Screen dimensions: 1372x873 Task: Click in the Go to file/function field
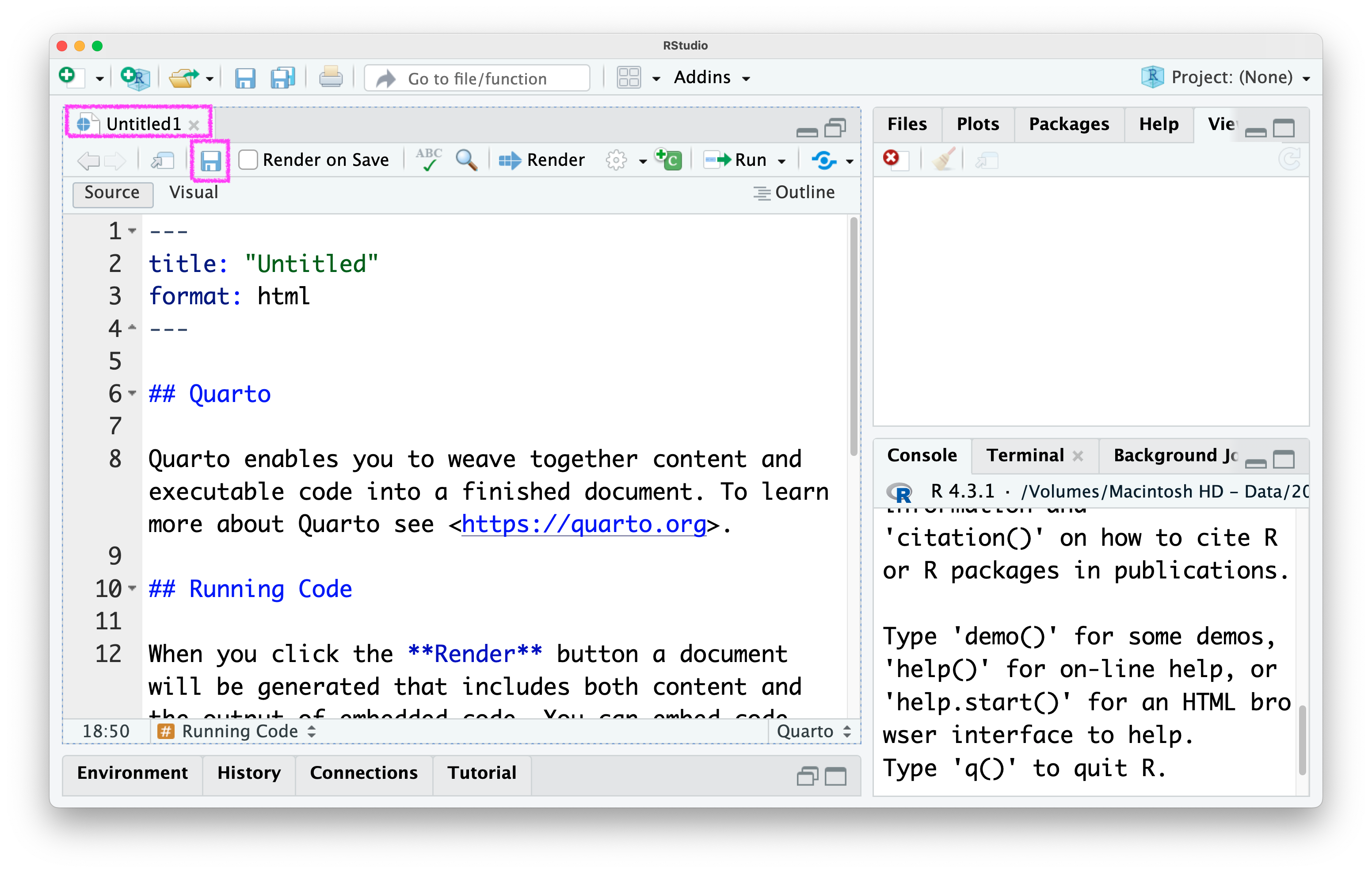477,79
